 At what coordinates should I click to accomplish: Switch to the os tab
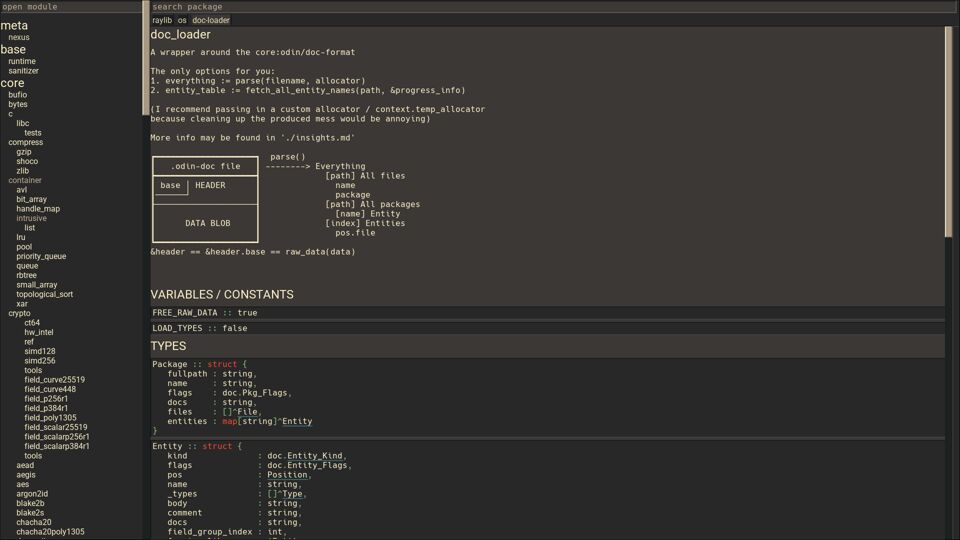(182, 20)
